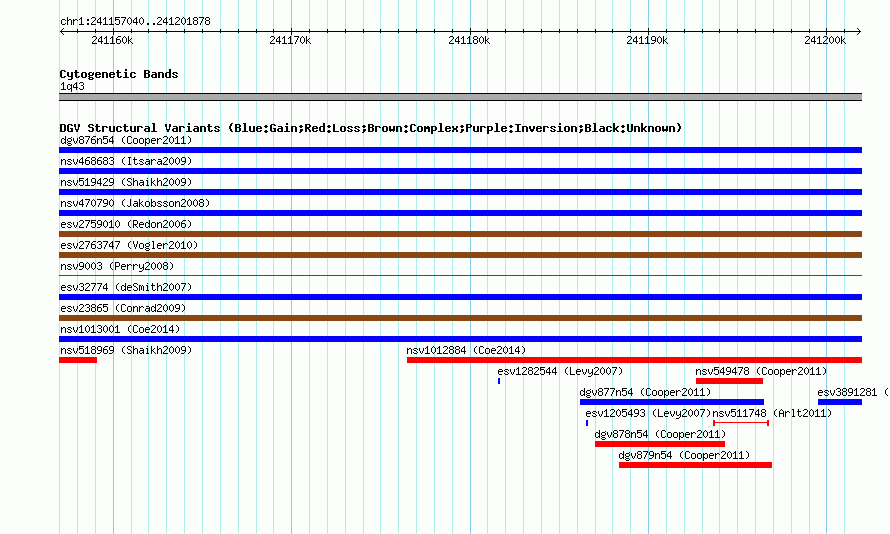Image resolution: width=890 pixels, height=534 pixels.
Task: Select the red nsv1012884 loss bar
Action: point(635,360)
